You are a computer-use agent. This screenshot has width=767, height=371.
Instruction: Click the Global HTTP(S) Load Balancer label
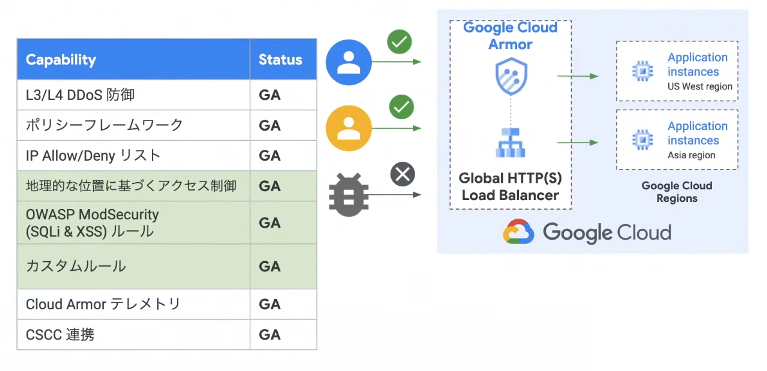[511, 186]
